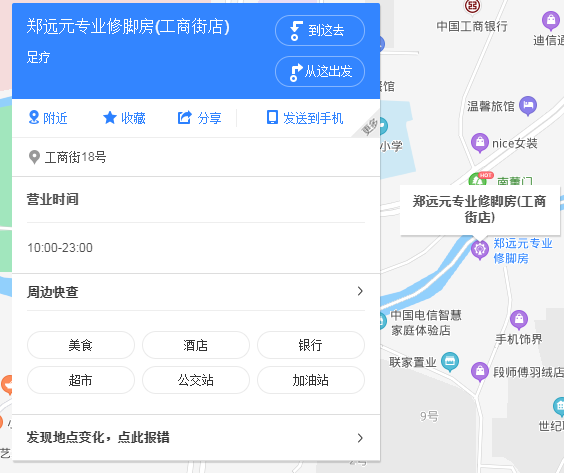The height and width of the screenshot is (473, 564).
Task: Select the 酒店 nearby category
Action: 196,345
